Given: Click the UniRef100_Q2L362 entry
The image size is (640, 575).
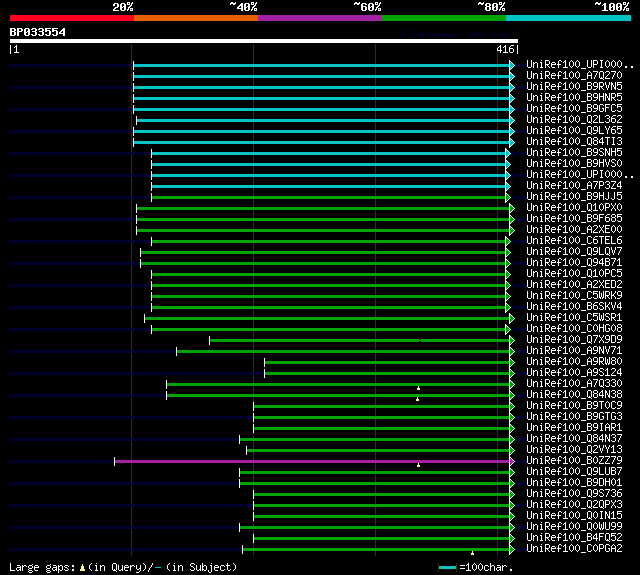Looking at the screenshot, I should point(574,120).
